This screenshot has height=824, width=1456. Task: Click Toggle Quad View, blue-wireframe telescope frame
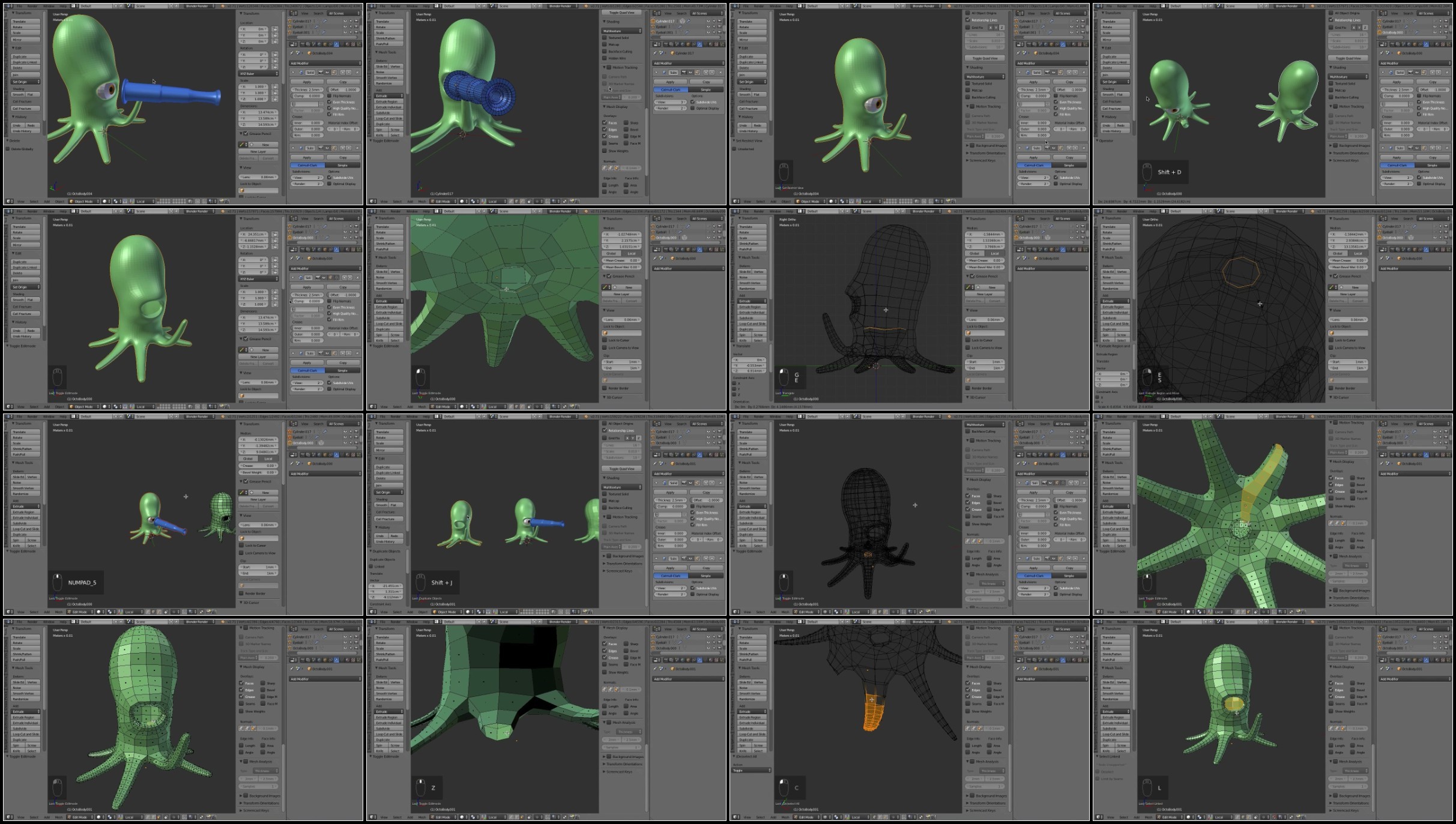click(x=622, y=13)
